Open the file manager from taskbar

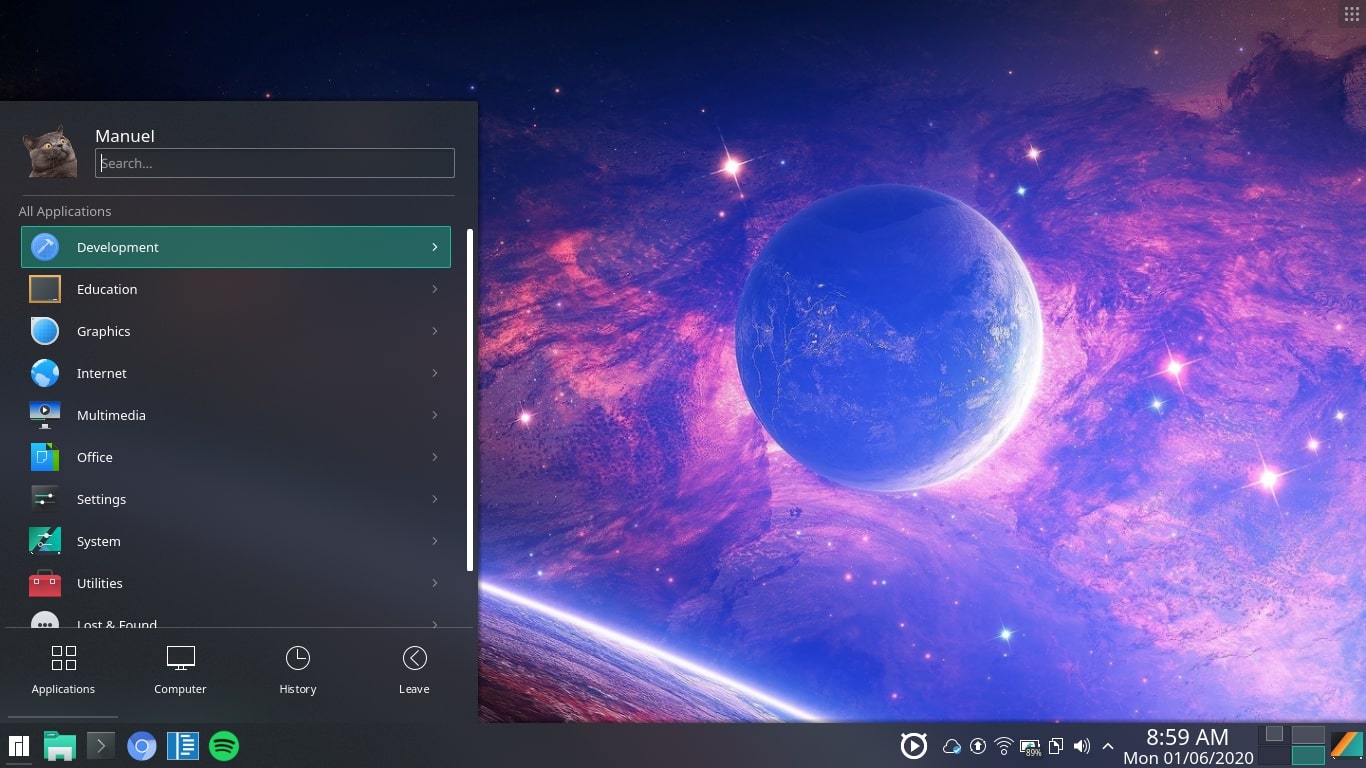(x=60, y=746)
